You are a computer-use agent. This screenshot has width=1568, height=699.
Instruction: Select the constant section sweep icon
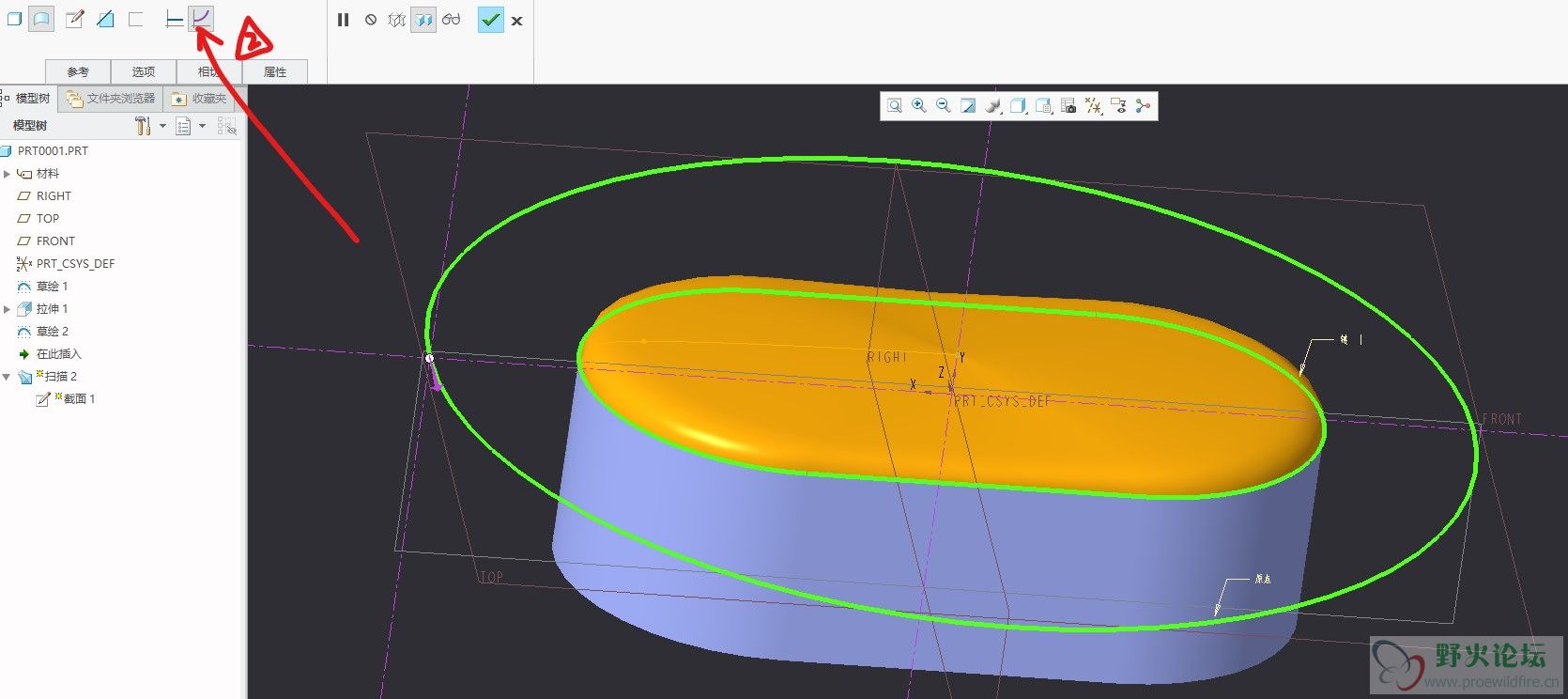point(175,19)
